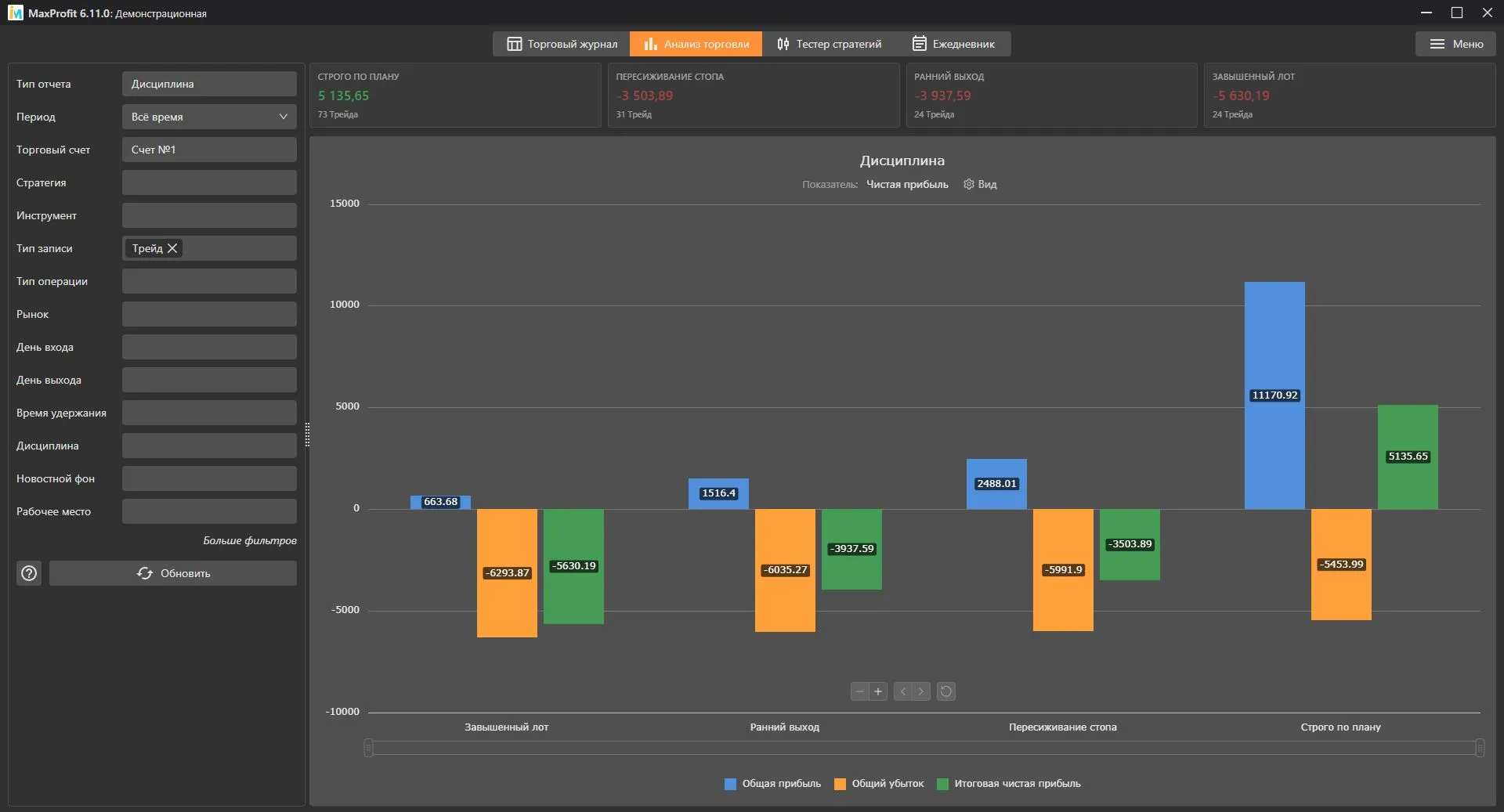
Task: Click the Тип записи field area
Action: [x=209, y=248]
